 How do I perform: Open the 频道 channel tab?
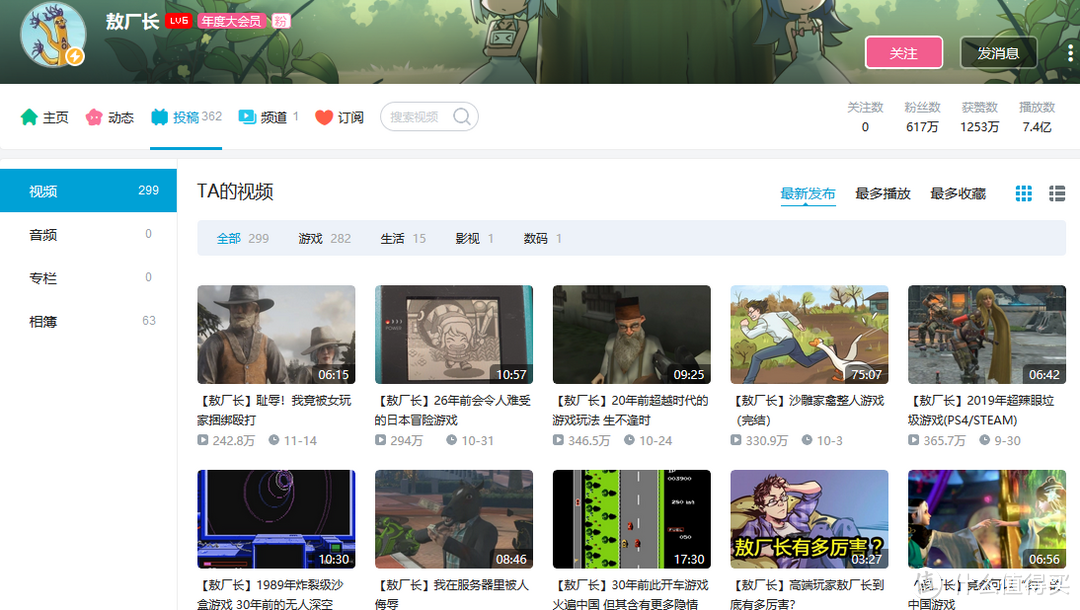(x=268, y=117)
